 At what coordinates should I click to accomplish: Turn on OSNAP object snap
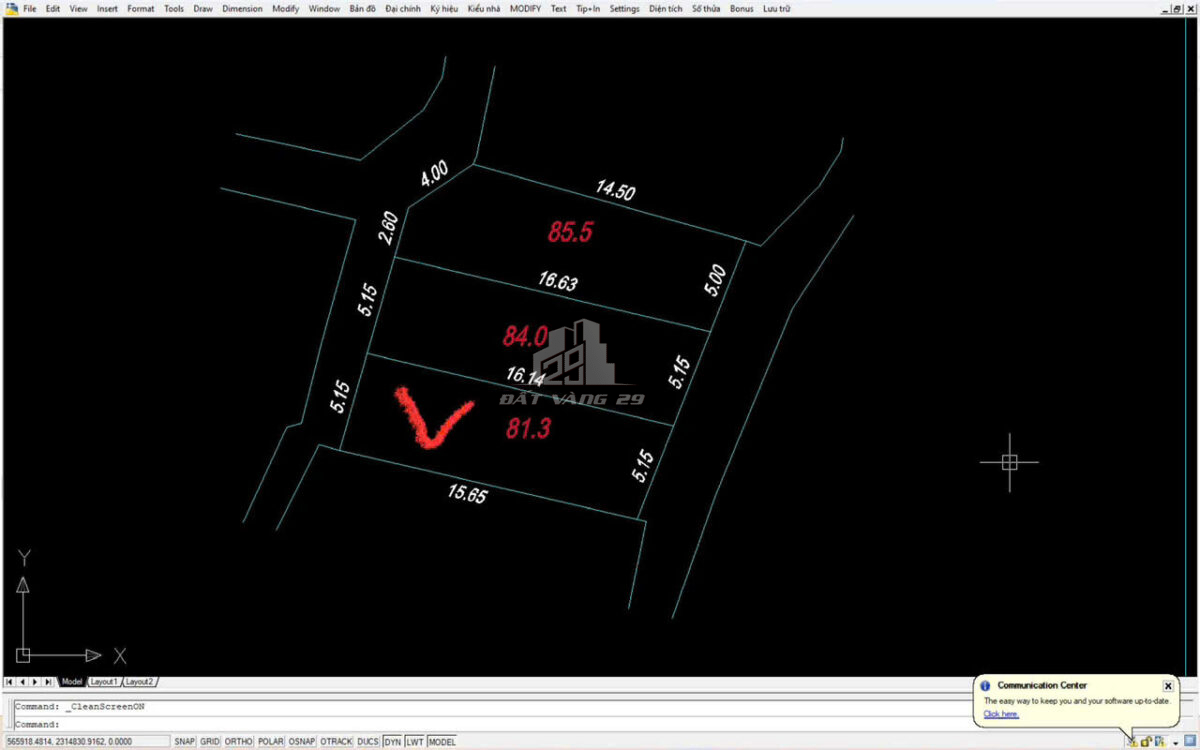coord(301,741)
